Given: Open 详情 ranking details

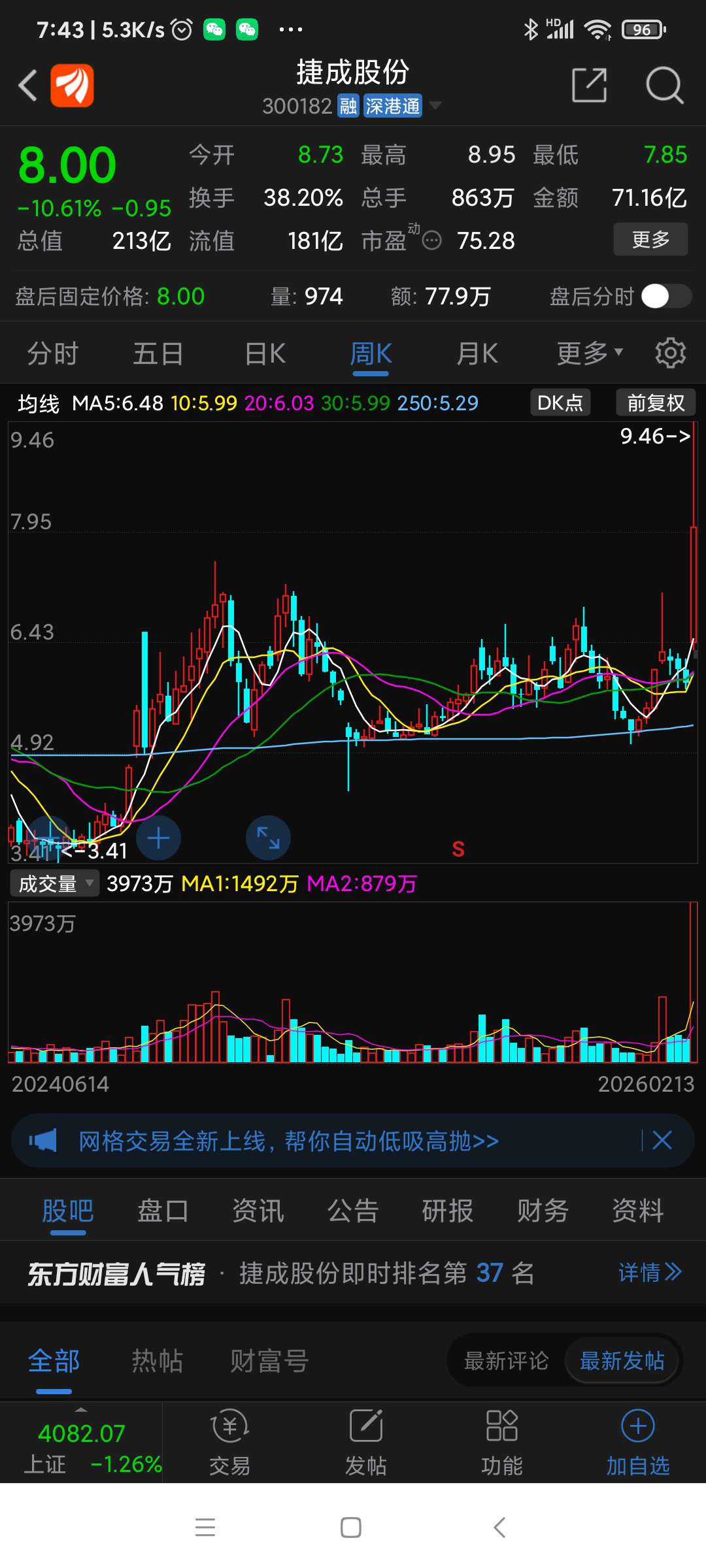Looking at the screenshot, I should coord(650,1273).
